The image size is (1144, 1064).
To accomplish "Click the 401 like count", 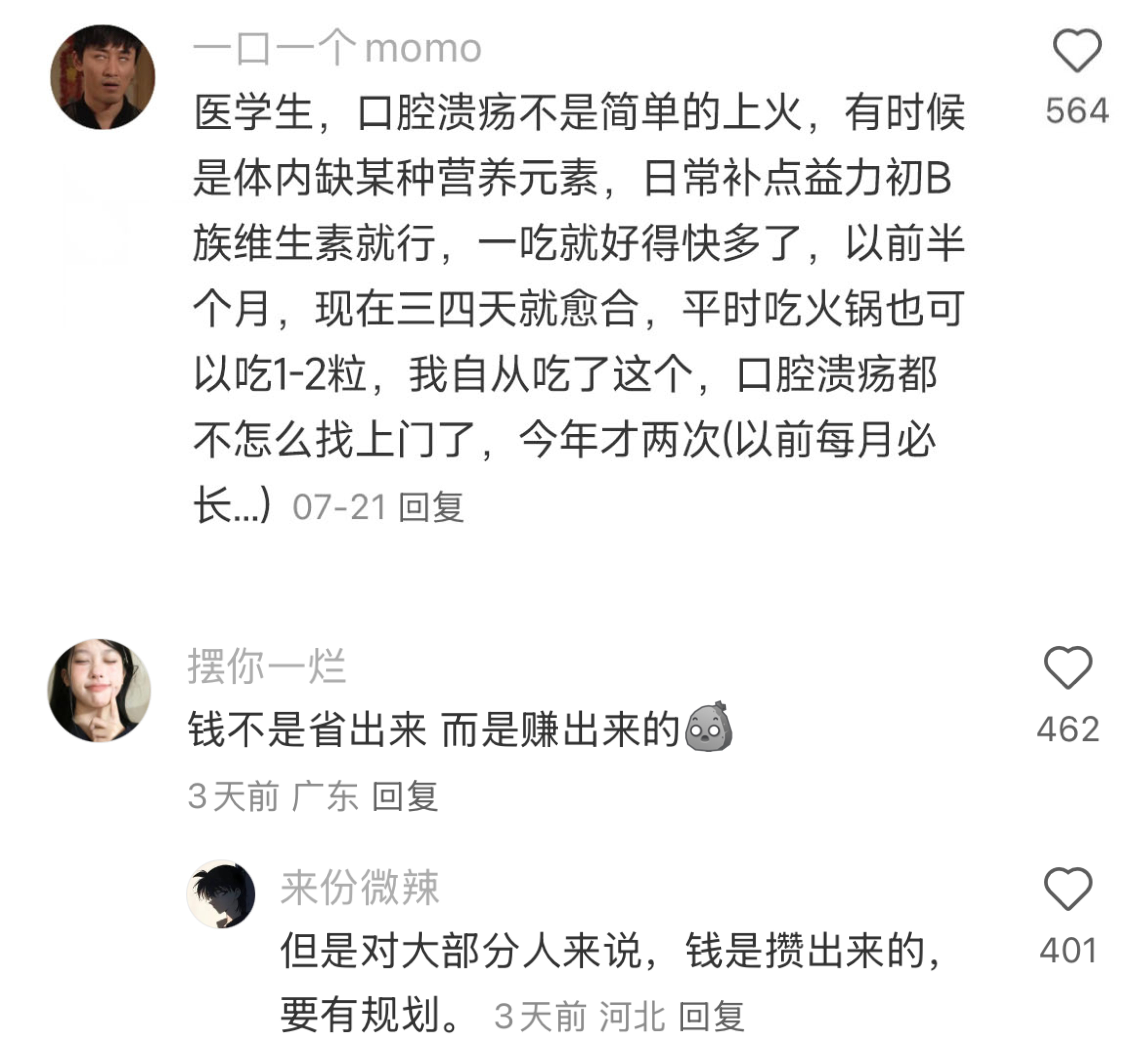I will tap(1068, 950).
